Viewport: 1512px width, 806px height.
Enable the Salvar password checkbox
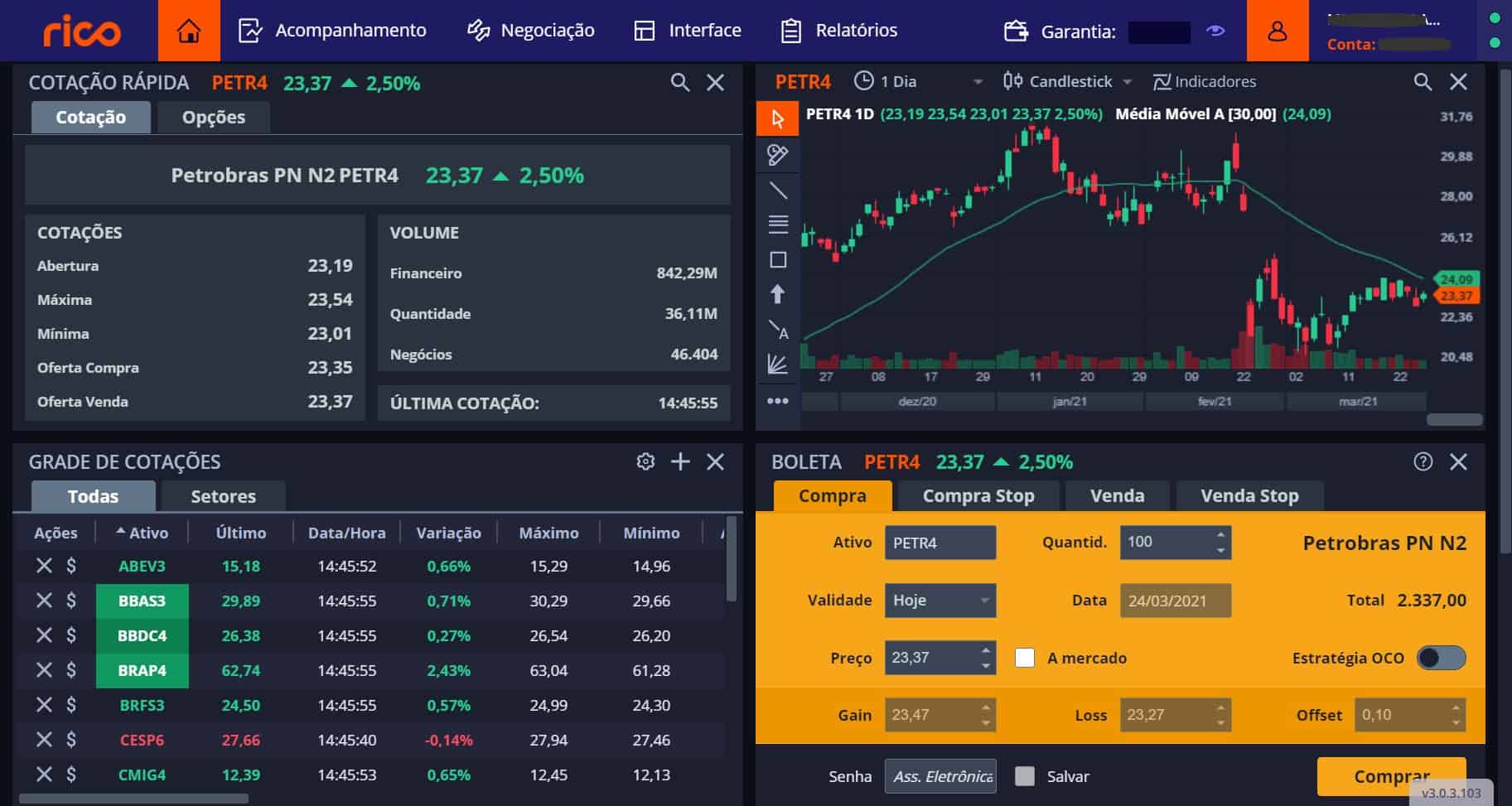[1025, 776]
